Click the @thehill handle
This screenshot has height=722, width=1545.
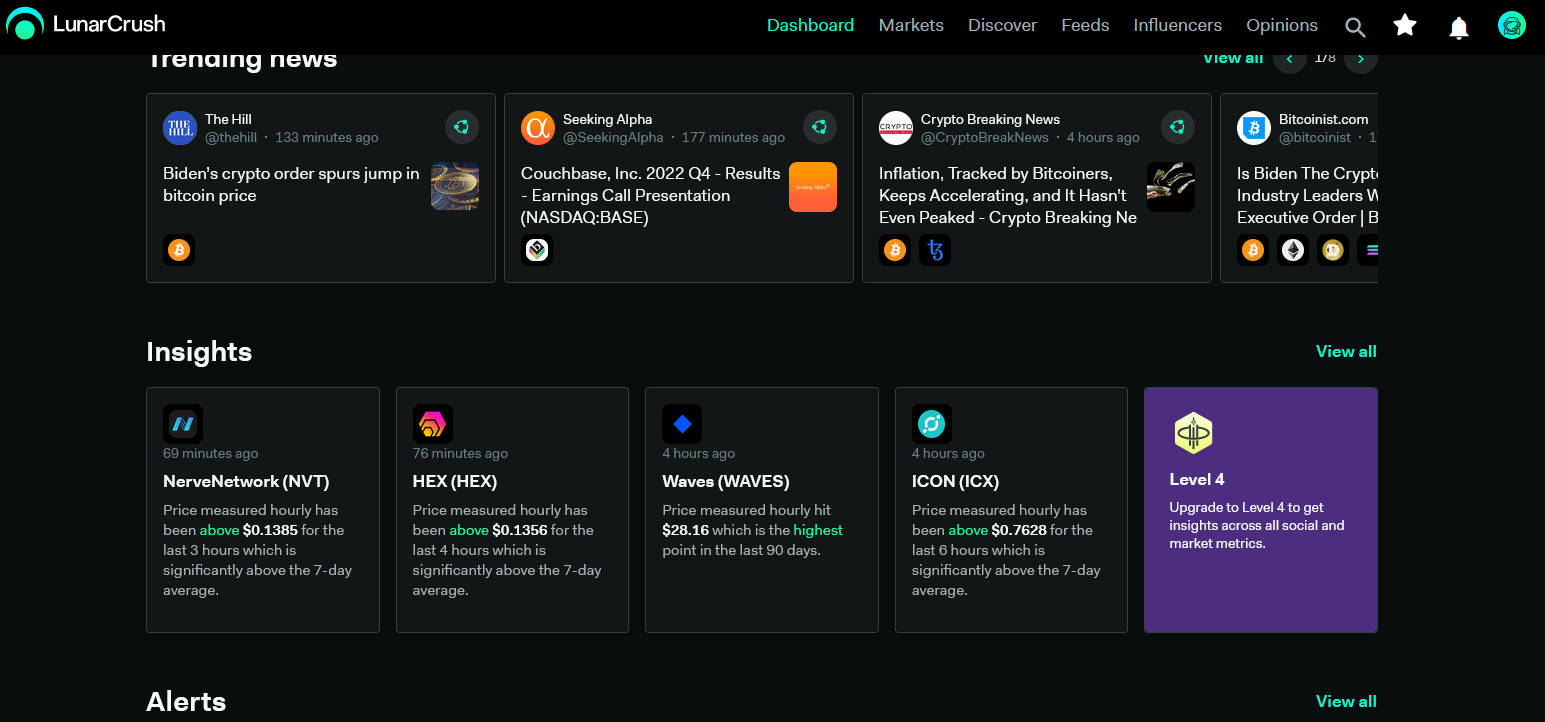(x=231, y=138)
